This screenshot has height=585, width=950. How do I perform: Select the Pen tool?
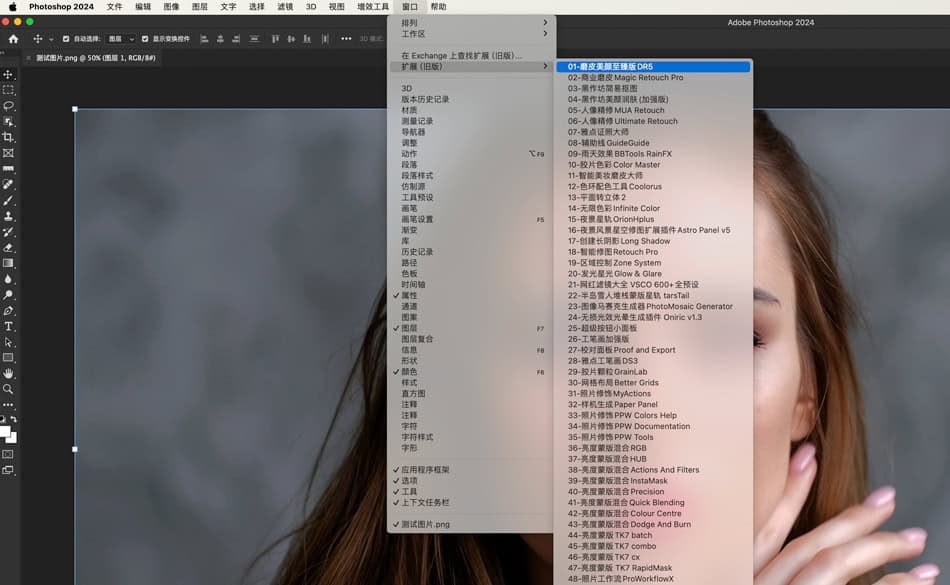pyautogui.click(x=8, y=311)
